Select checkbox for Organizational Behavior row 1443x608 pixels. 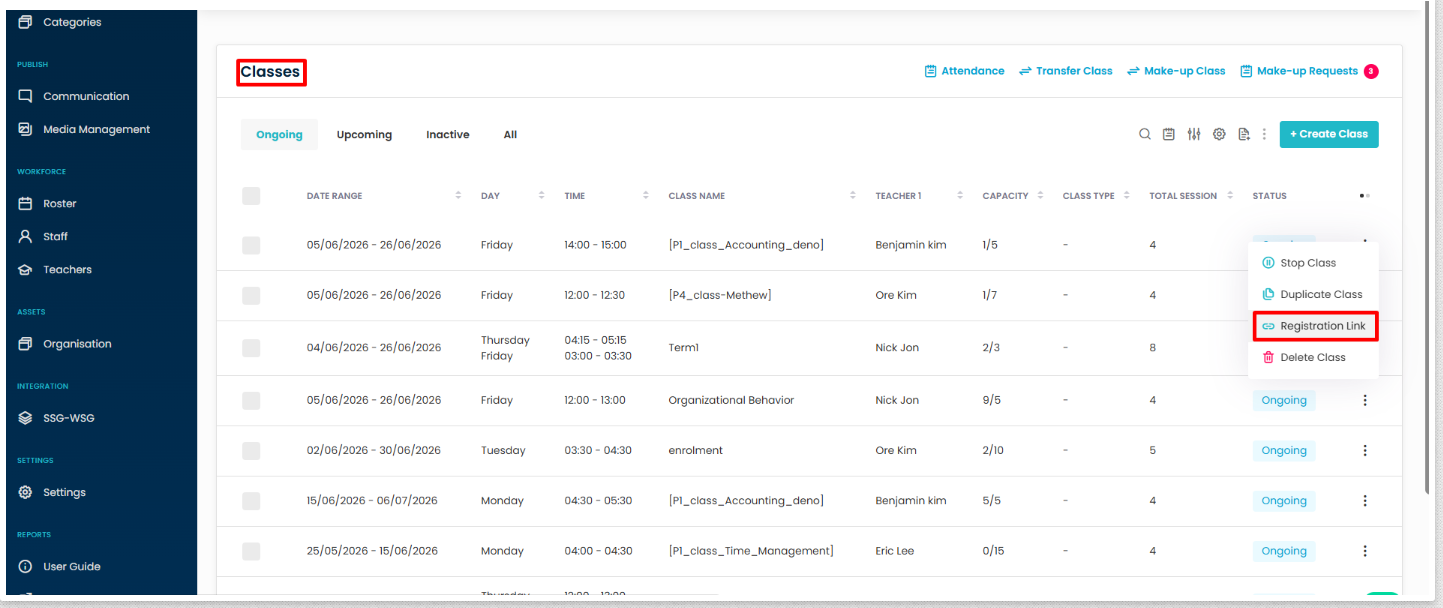tap(251, 400)
